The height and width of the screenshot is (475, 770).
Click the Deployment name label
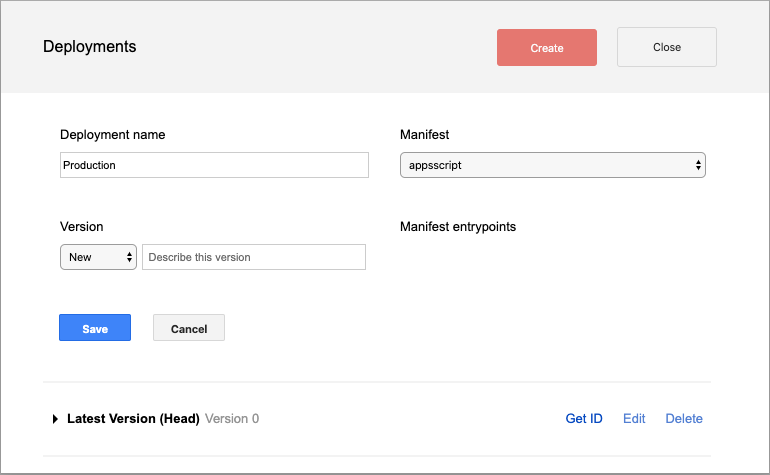113,134
